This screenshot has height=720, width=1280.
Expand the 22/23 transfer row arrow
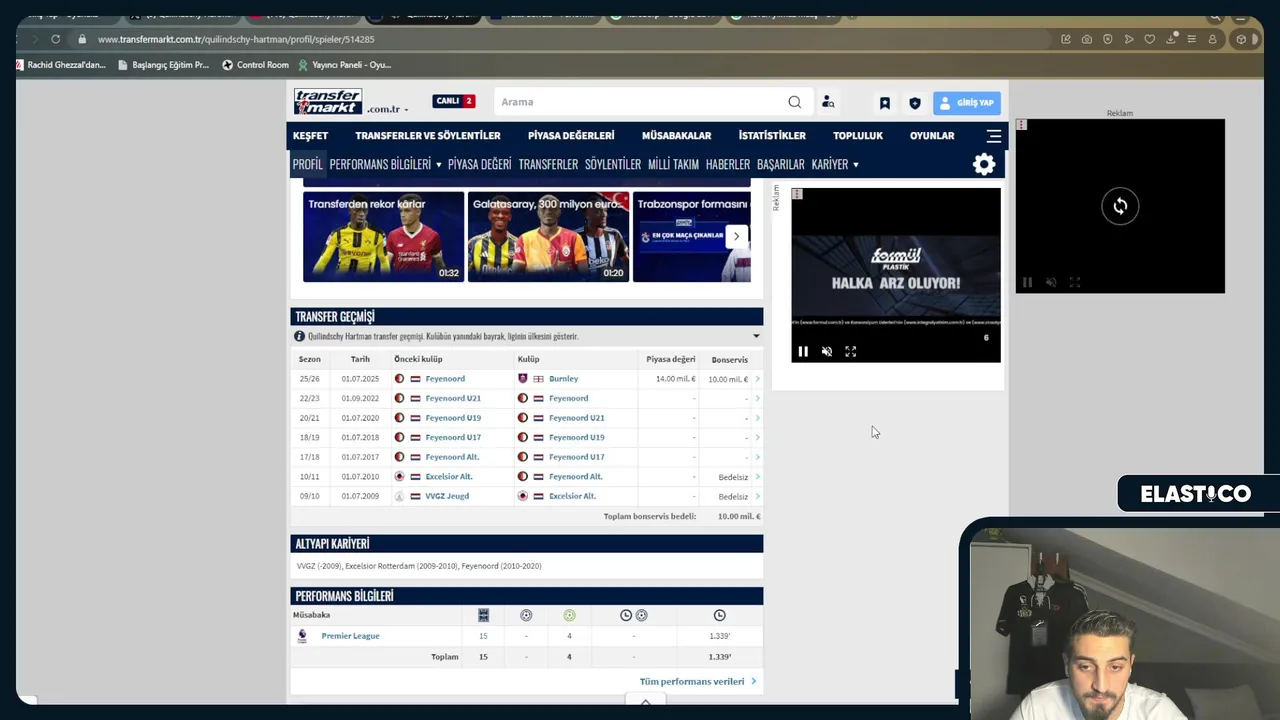pyautogui.click(x=757, y=398)
